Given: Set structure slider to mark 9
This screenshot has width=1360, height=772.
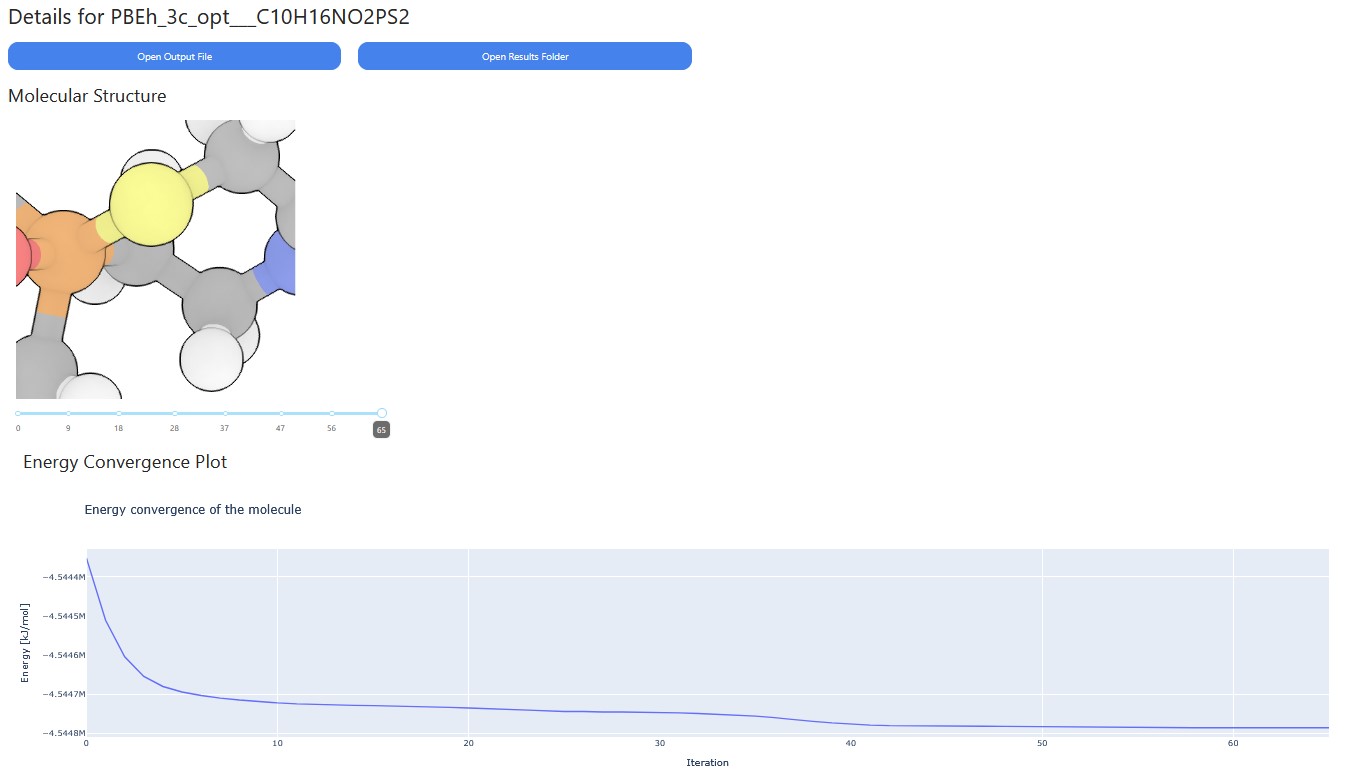Looking at the screenshot, I should tap(68, 413).
